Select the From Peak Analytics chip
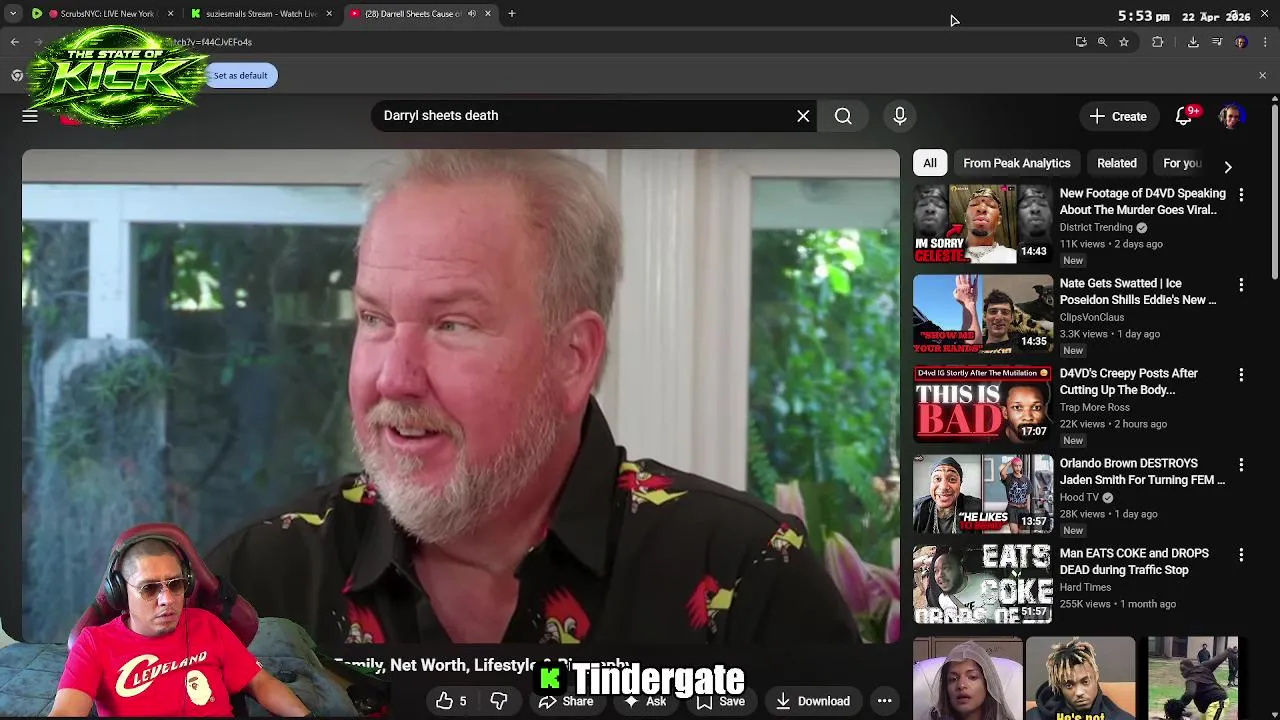The height and width of the screenshot is (720, 1280). (1017, 163)
